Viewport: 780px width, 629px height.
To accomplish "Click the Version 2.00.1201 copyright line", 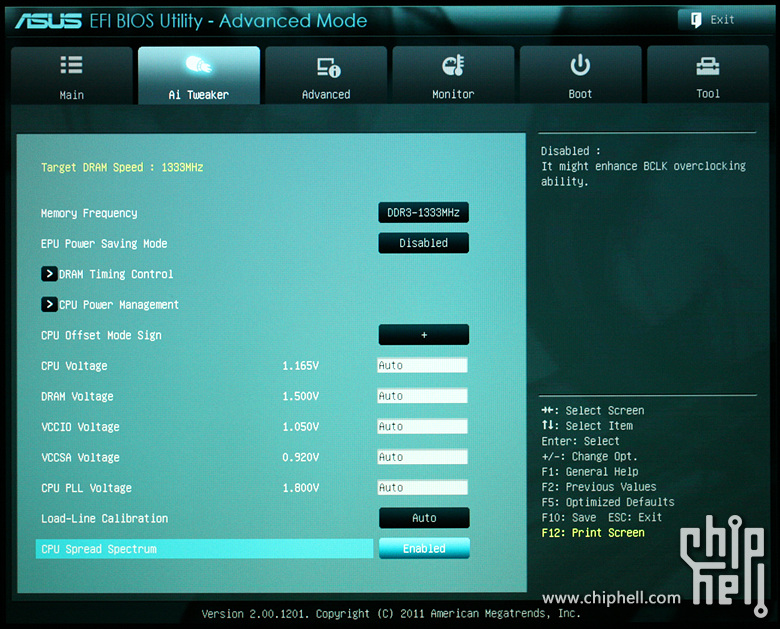I will [391, 613].
